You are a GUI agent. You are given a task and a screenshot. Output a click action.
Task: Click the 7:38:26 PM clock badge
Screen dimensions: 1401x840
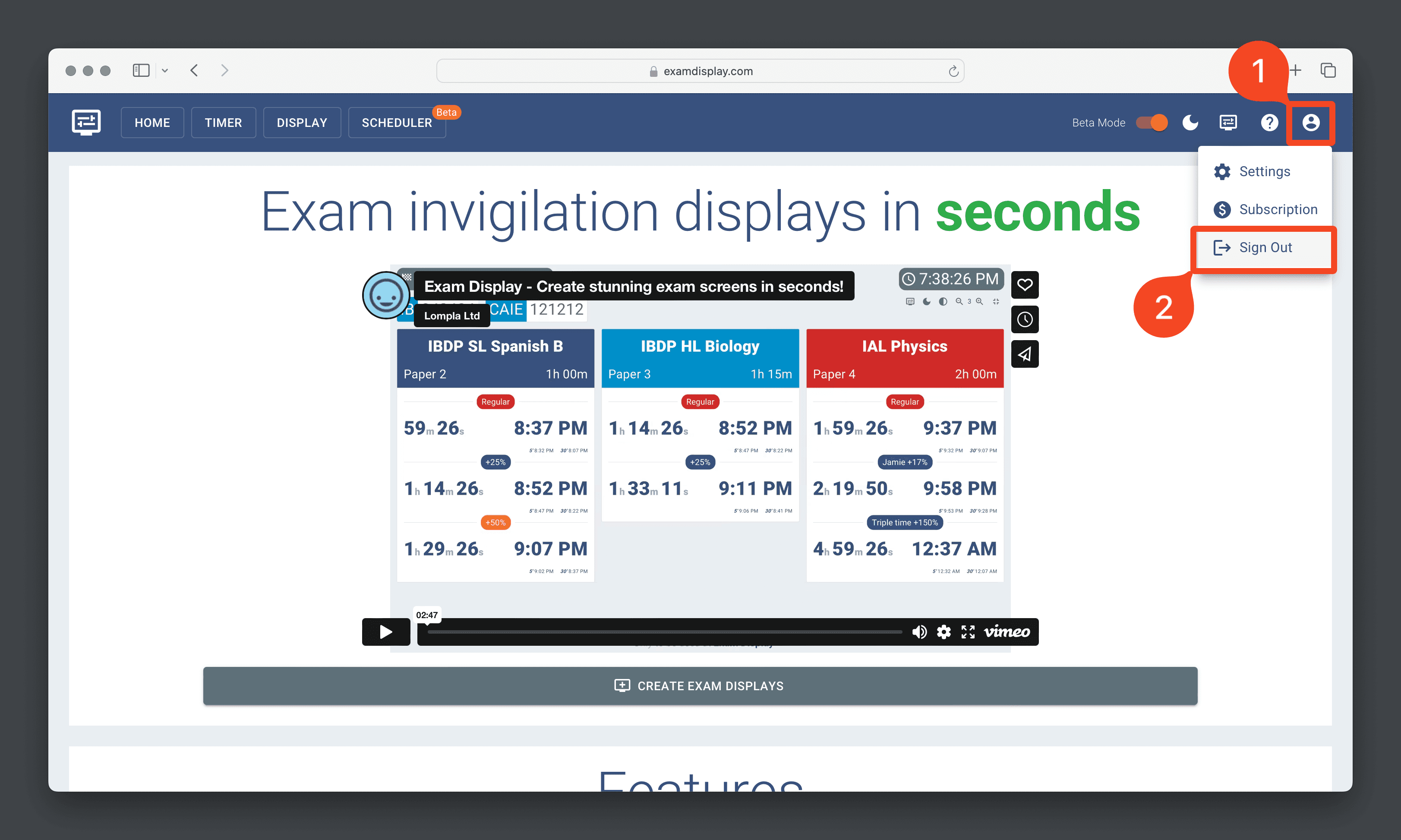(951, 279)
